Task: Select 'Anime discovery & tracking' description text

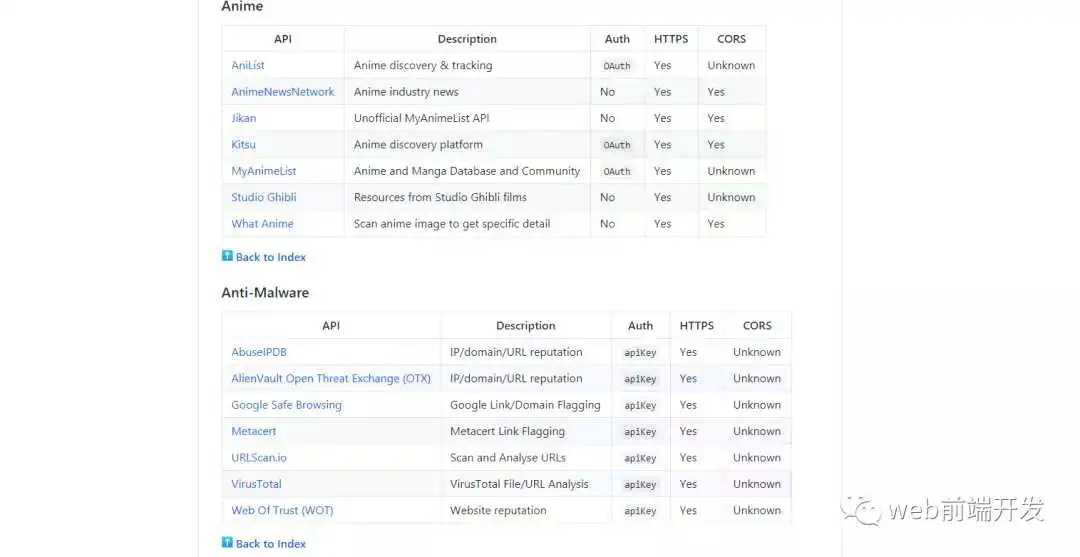Action: (x=423, y=65)
